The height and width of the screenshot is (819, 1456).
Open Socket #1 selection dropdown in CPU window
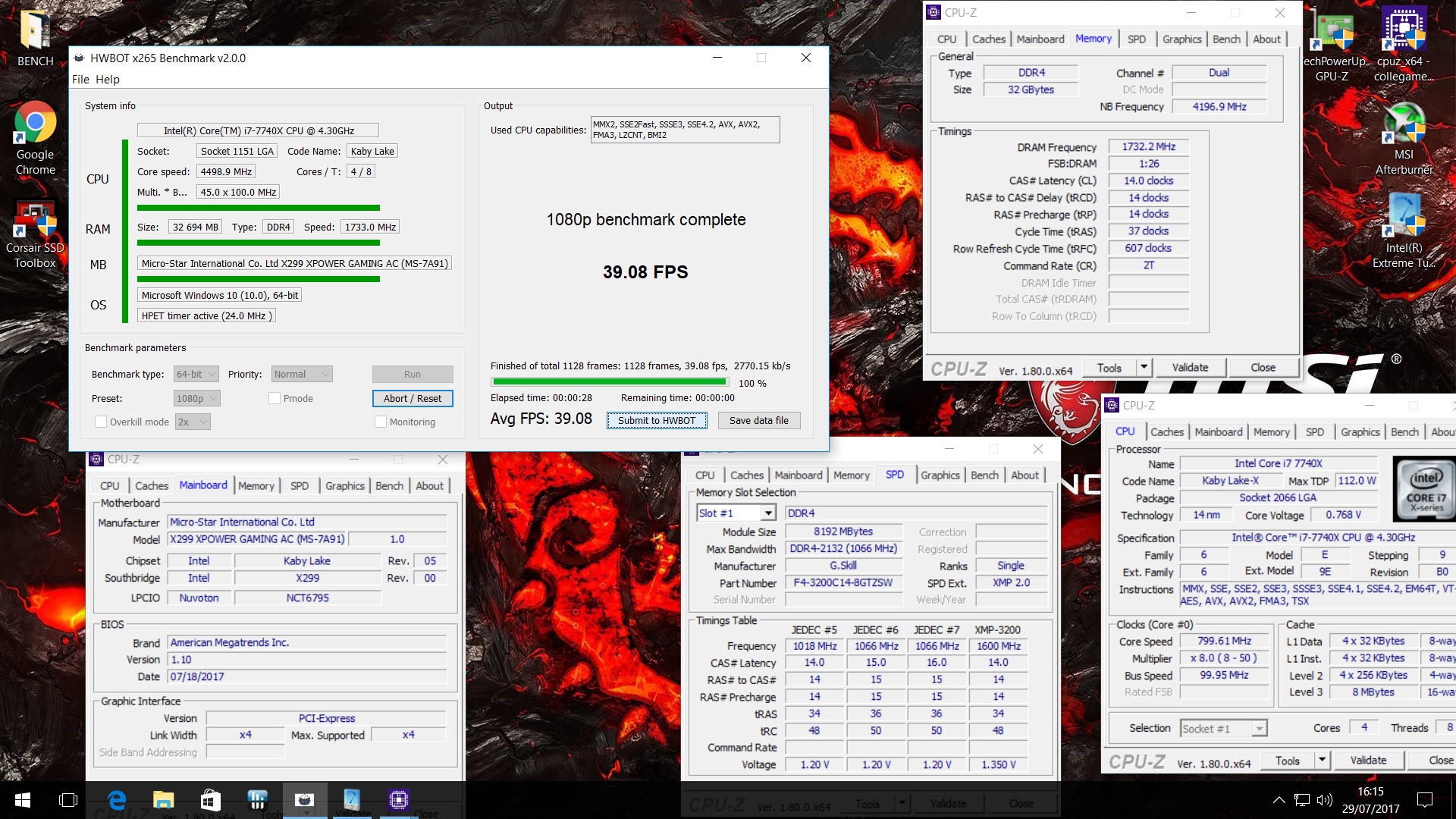point(1224,728)
